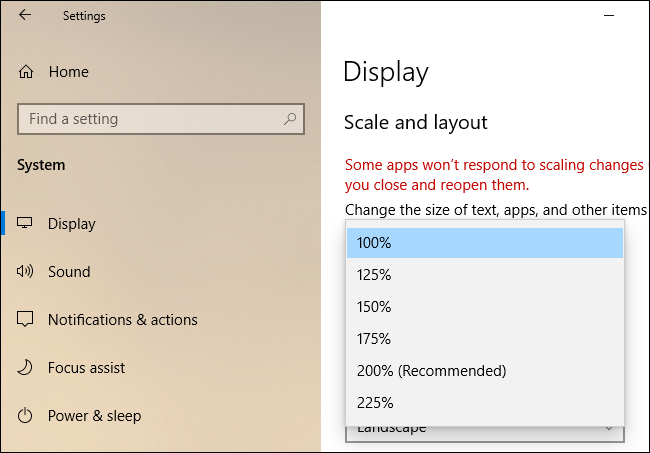Choose 225% scaling option
Viewport: 650px width, 453px height.
[x=484, y=403]
